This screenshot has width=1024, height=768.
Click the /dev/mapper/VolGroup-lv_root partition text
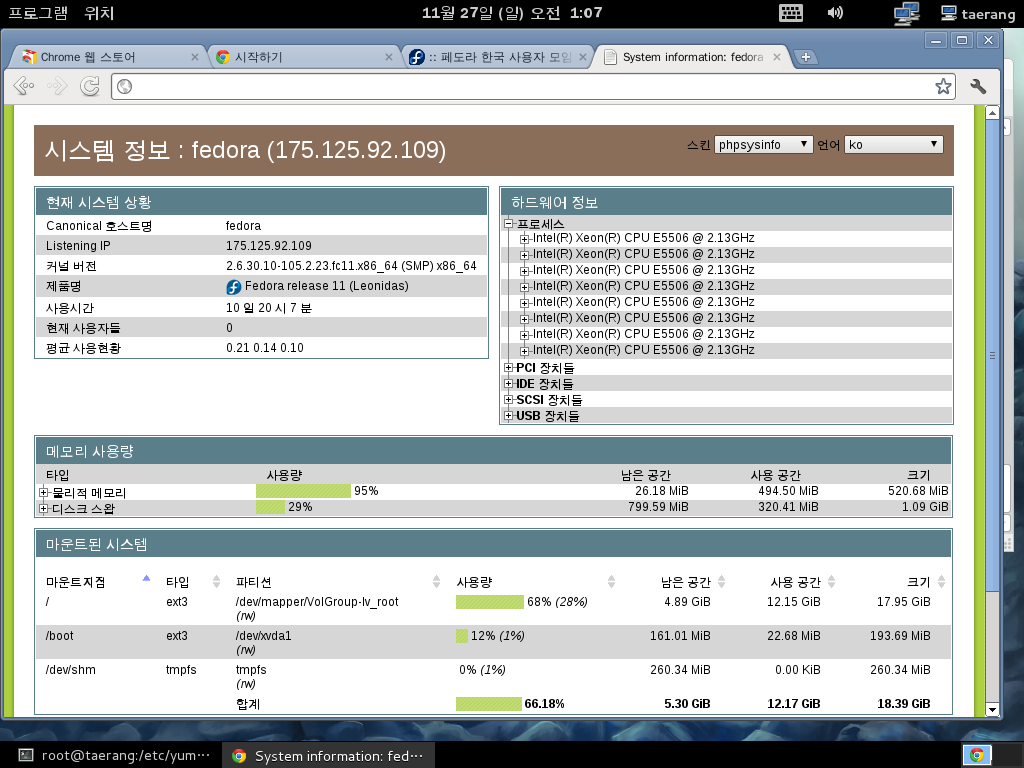point(317,601)
